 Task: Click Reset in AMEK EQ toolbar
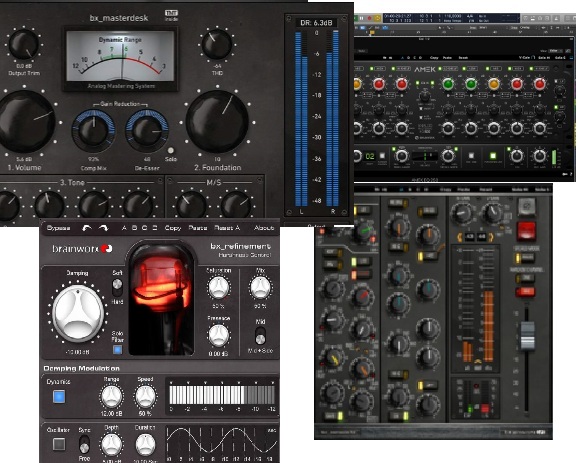(x=463, y=58)
